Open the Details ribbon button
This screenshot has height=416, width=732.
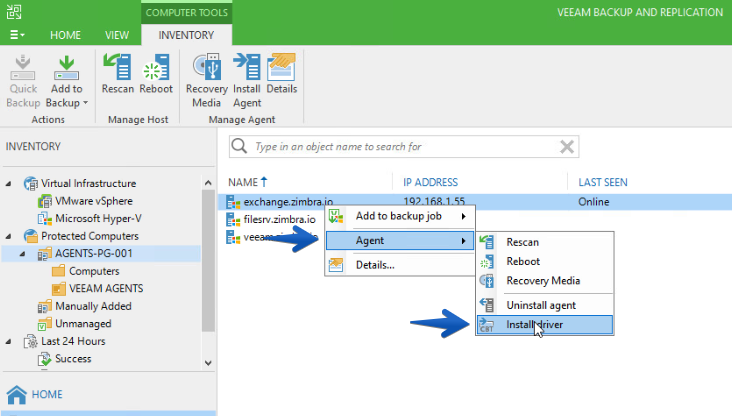pyautogui.click(x=282, y=74)
